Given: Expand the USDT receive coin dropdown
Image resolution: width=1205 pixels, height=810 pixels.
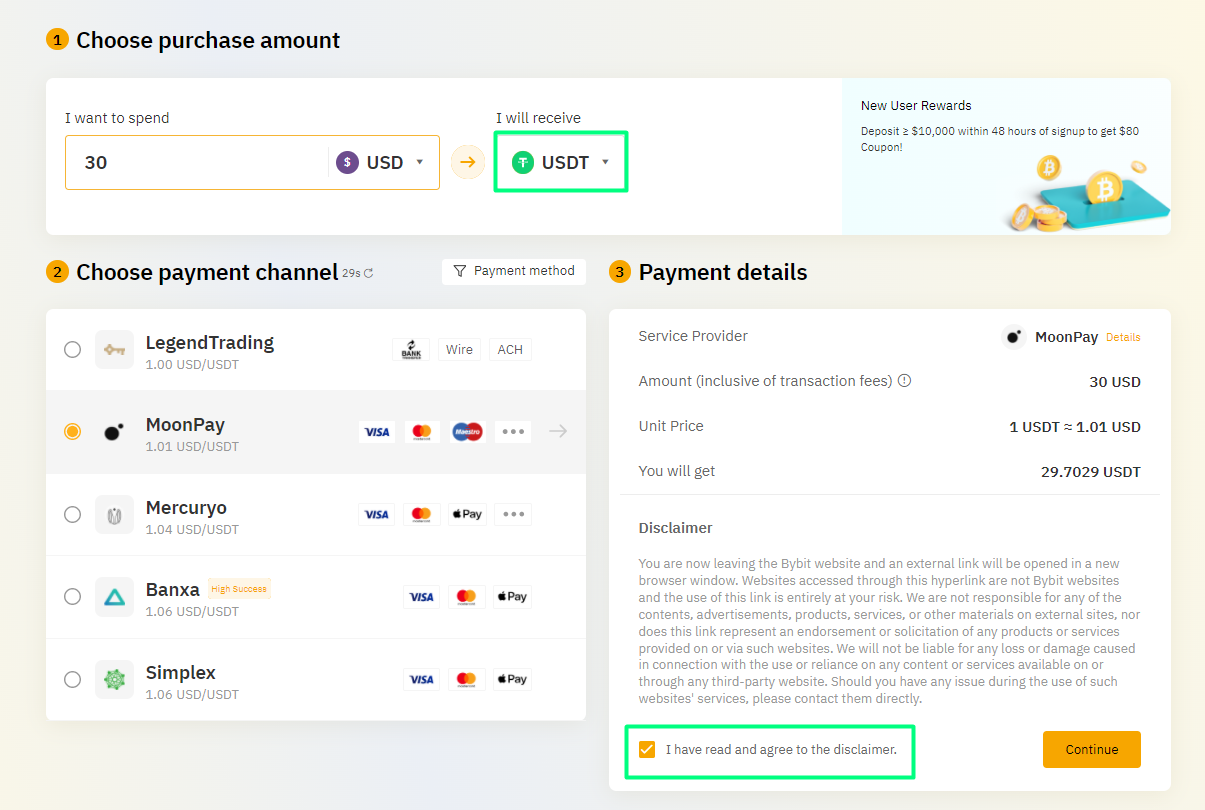Looking at the screenshot, I should coord(561,162).
